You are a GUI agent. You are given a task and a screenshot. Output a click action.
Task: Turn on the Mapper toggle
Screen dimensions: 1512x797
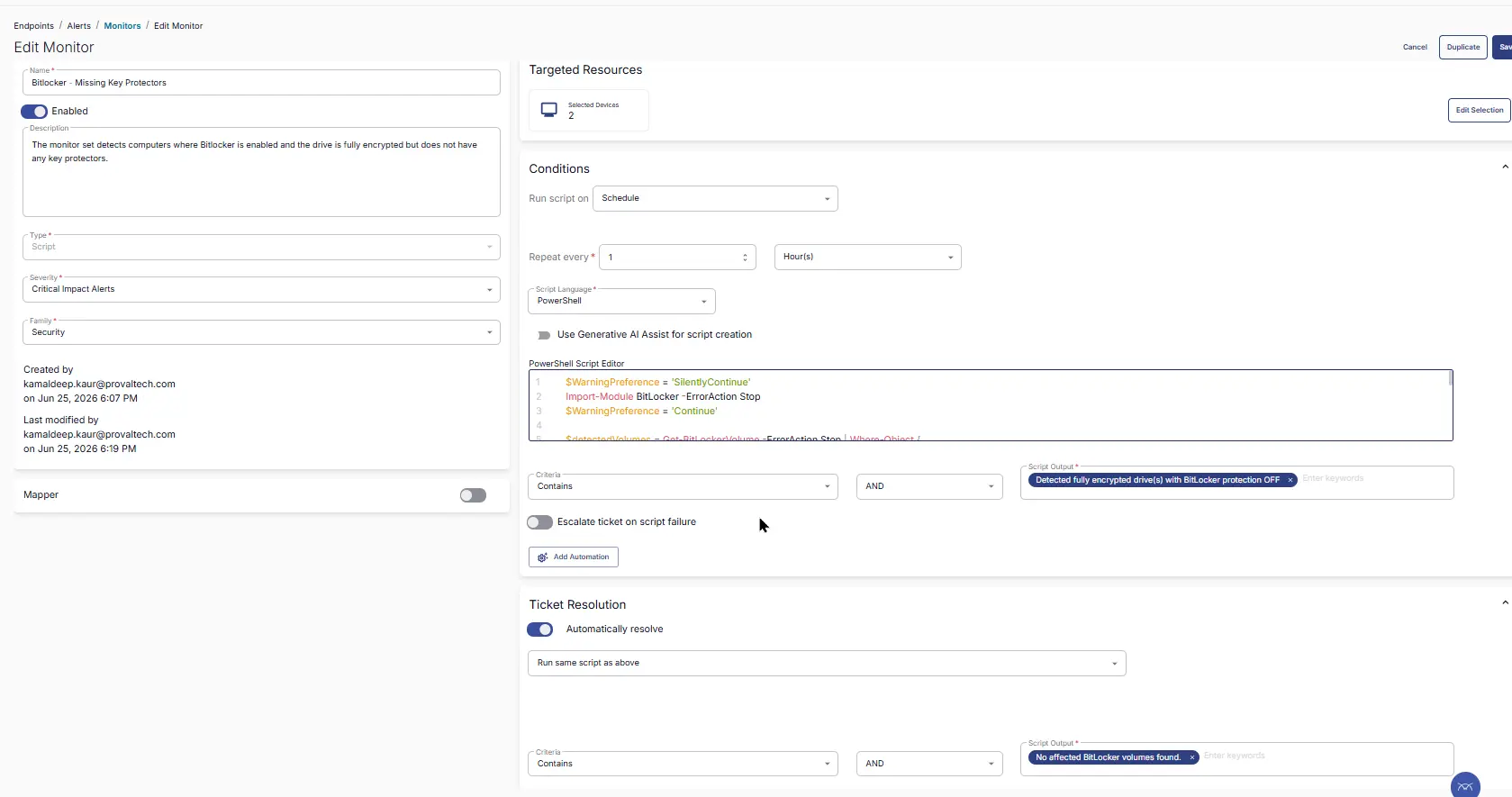473,495
